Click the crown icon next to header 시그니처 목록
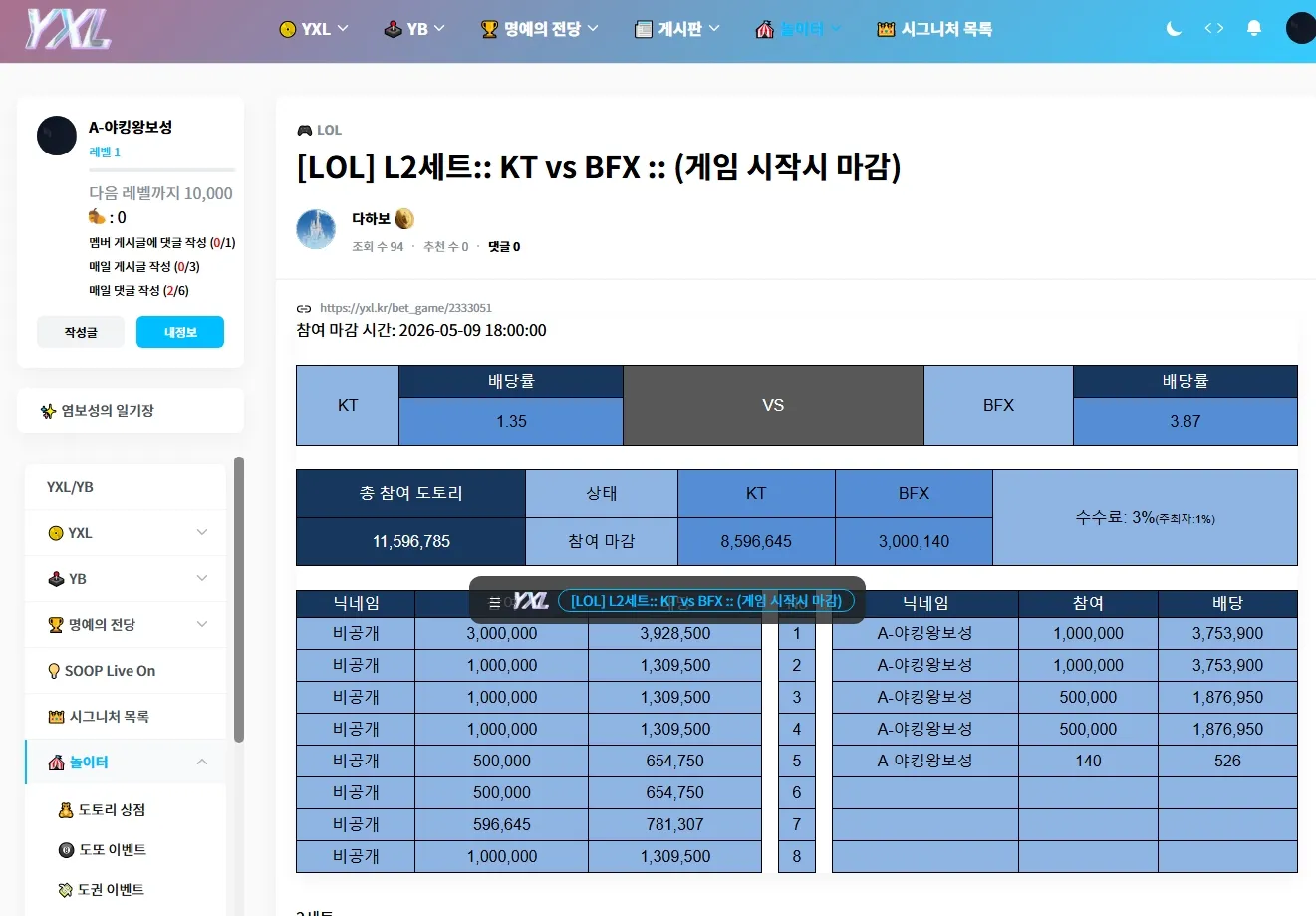This screenshot has height=916, width=1316. point(886,29)
